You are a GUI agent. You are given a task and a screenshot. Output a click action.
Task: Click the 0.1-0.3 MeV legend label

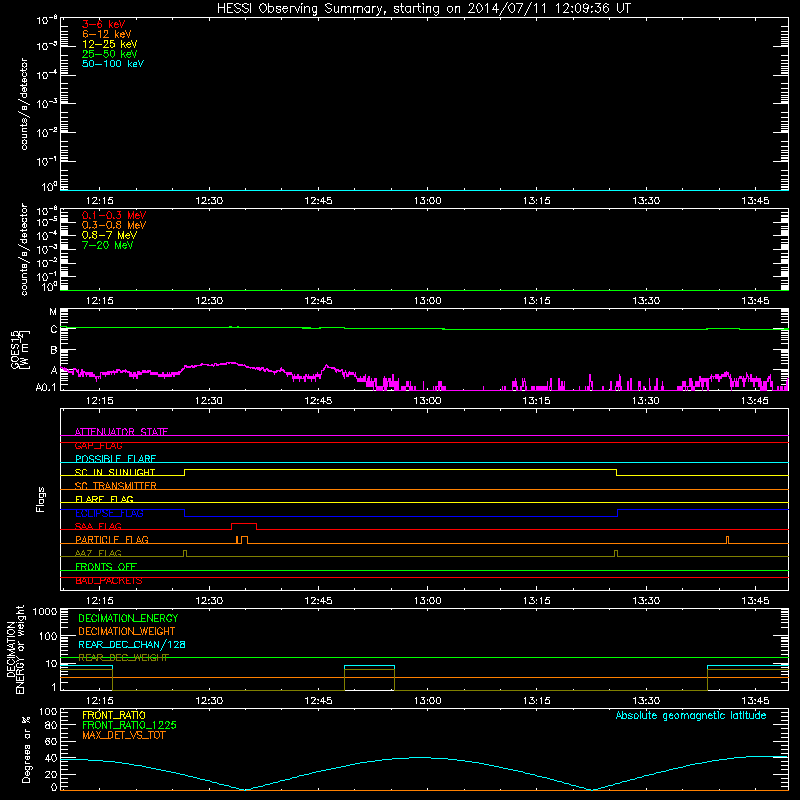click(114, 215)
